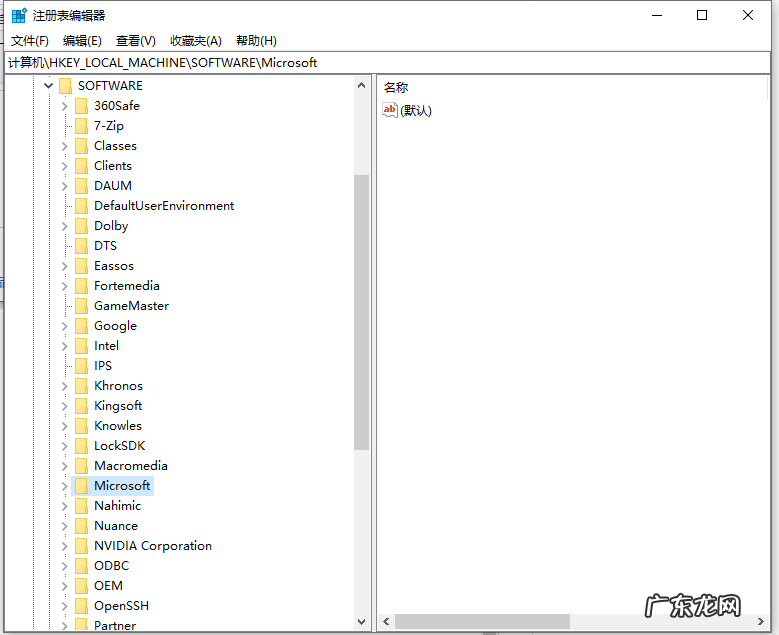Click the Knowles folder icon
Image resolution: width=779 pixels, height=635 pixels.
[81, 426]
